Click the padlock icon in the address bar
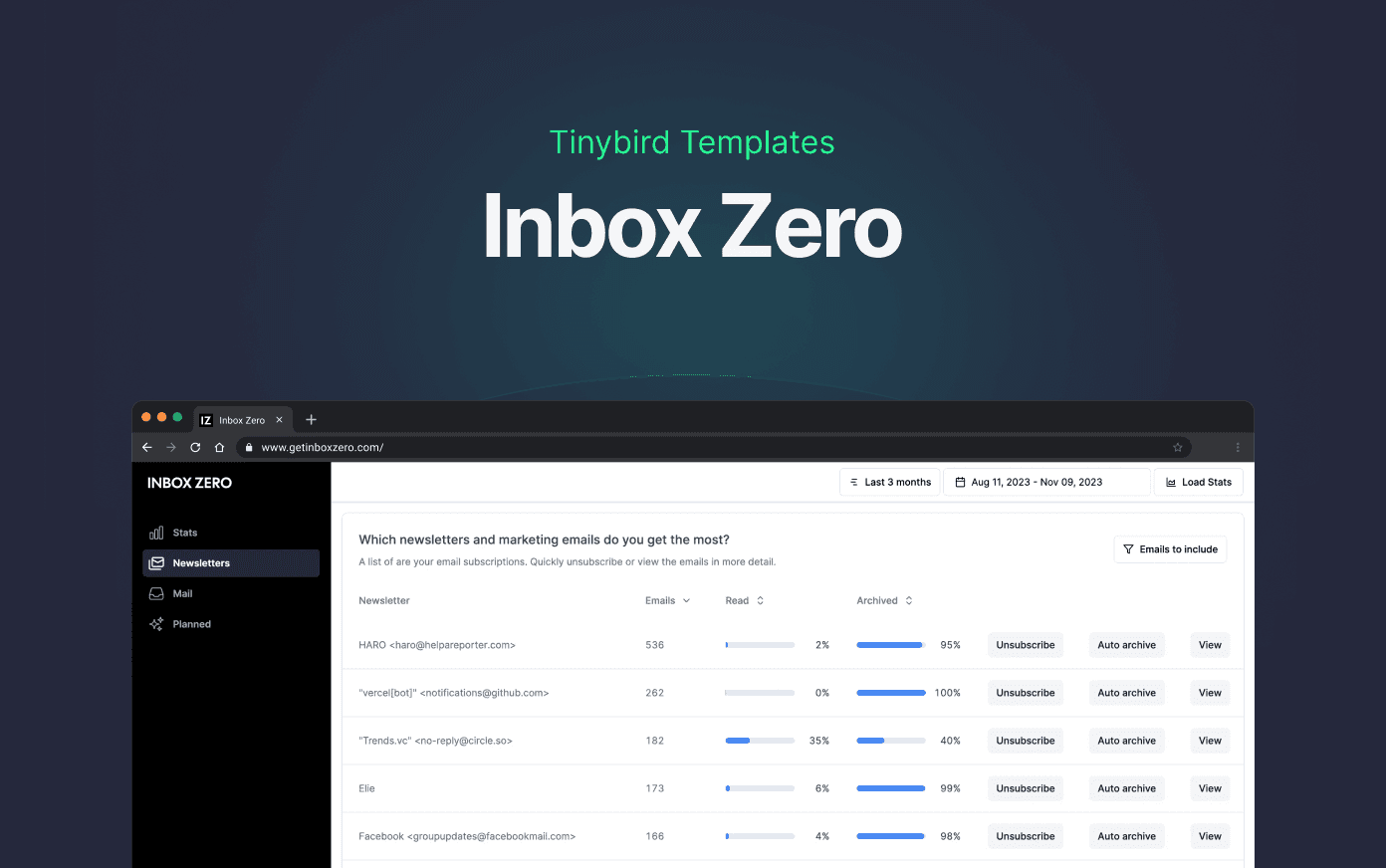 [249, 448]
